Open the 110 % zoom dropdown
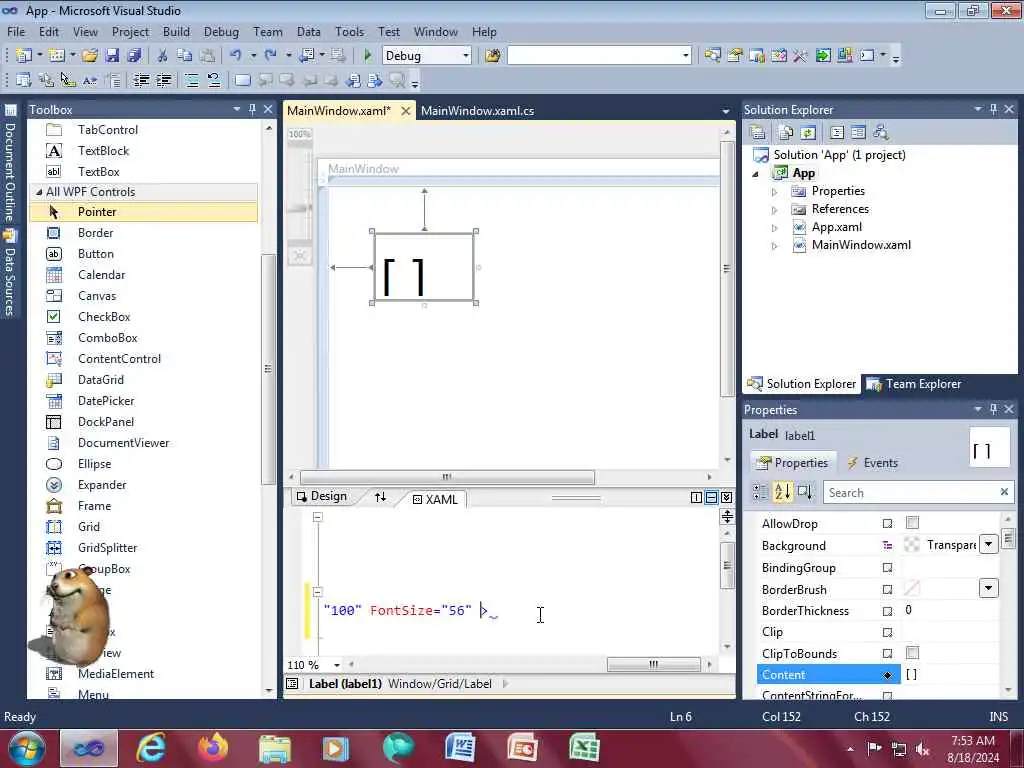This screenshot has width=1024, height=768. 336,665
